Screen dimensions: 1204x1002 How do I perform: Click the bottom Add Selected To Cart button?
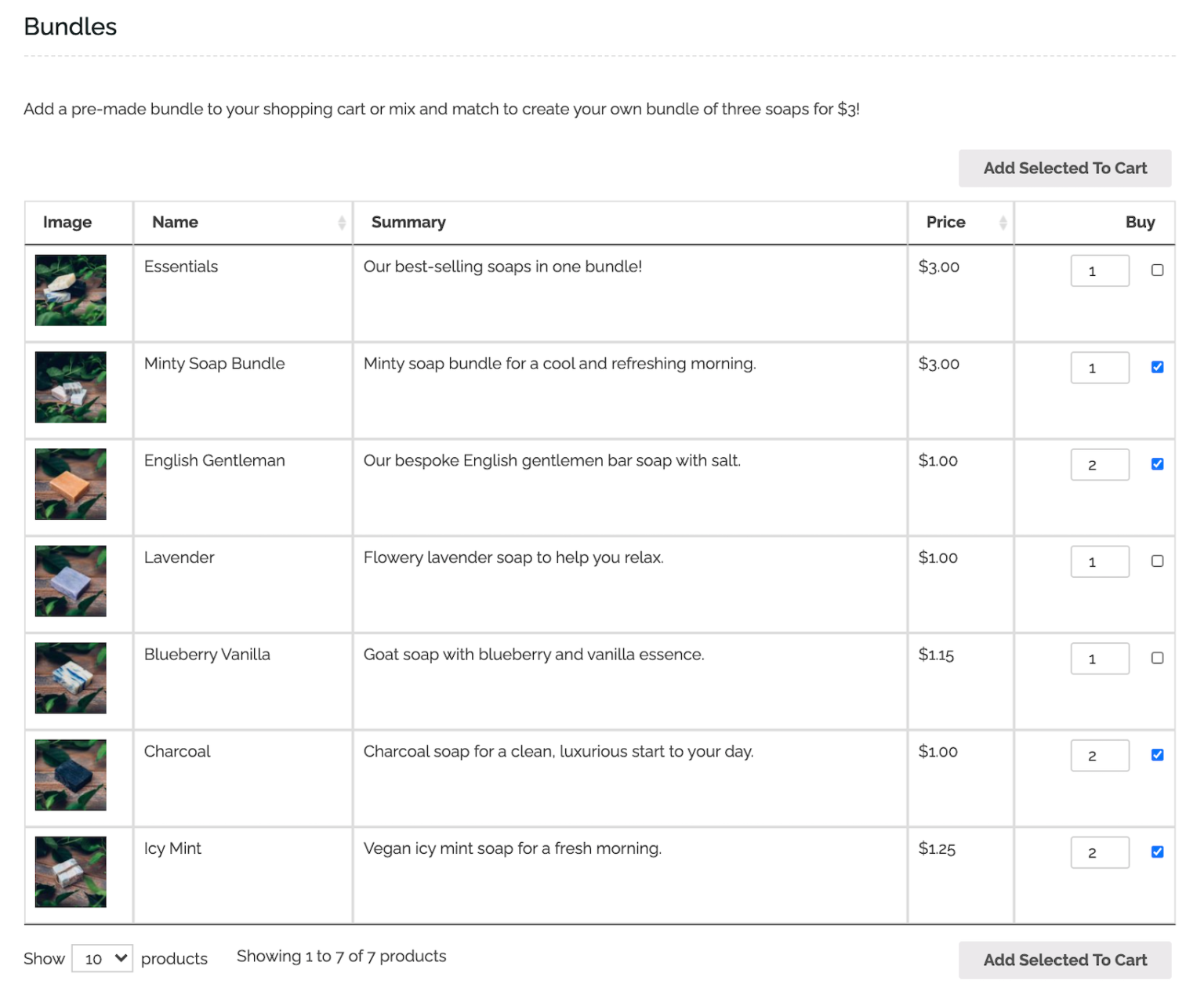pos(1064,960)
